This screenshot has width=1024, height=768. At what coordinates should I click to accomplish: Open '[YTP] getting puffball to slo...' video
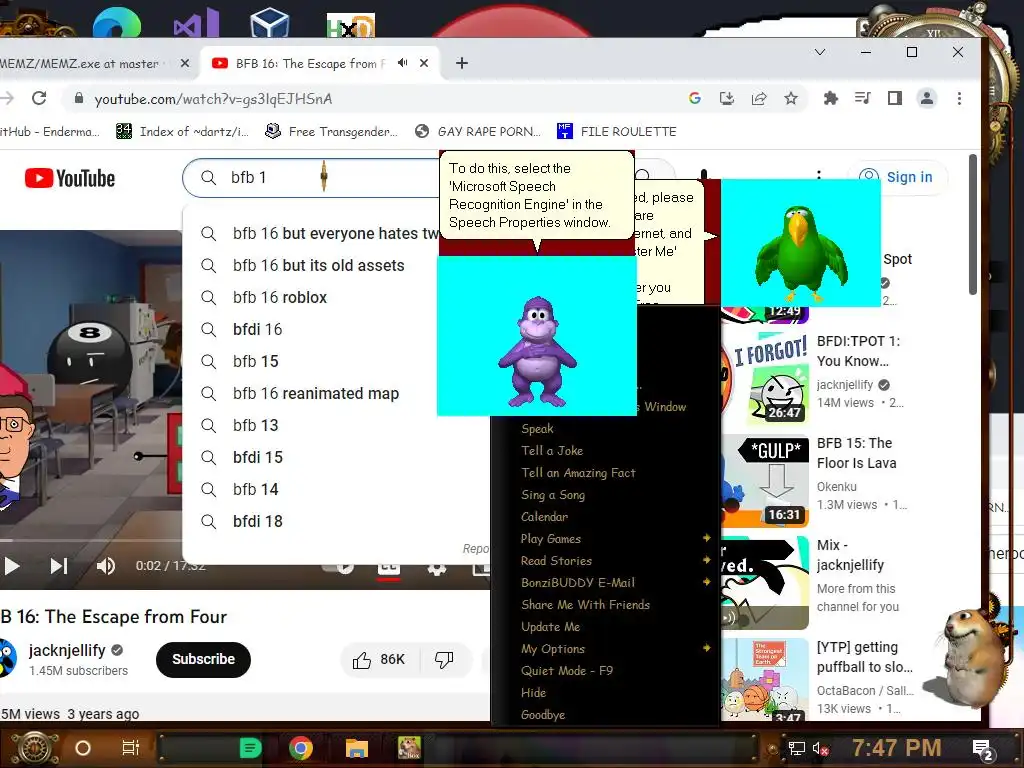coord(865,657)
